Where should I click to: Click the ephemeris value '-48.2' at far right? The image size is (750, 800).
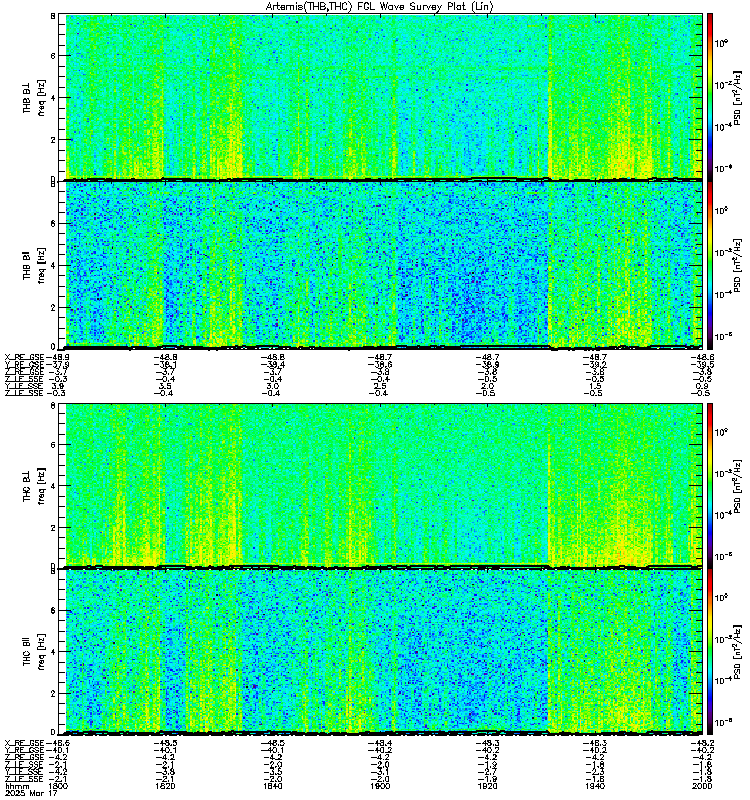pos(702,743)
